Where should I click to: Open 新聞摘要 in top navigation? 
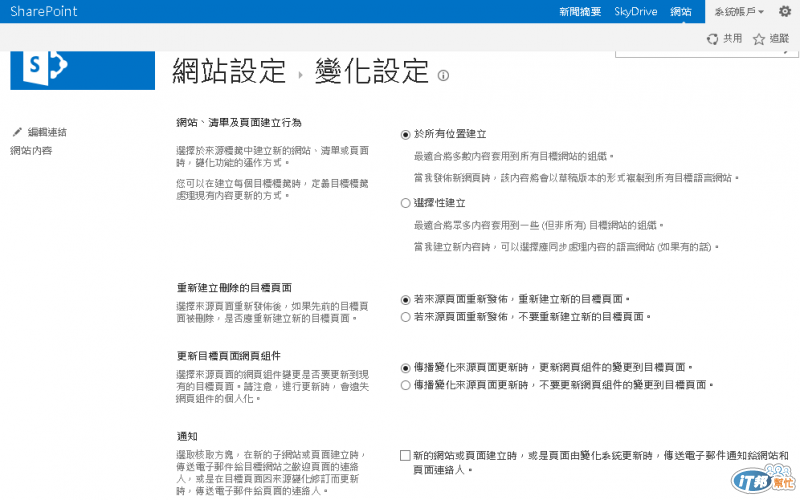click(x=580, y=11)
